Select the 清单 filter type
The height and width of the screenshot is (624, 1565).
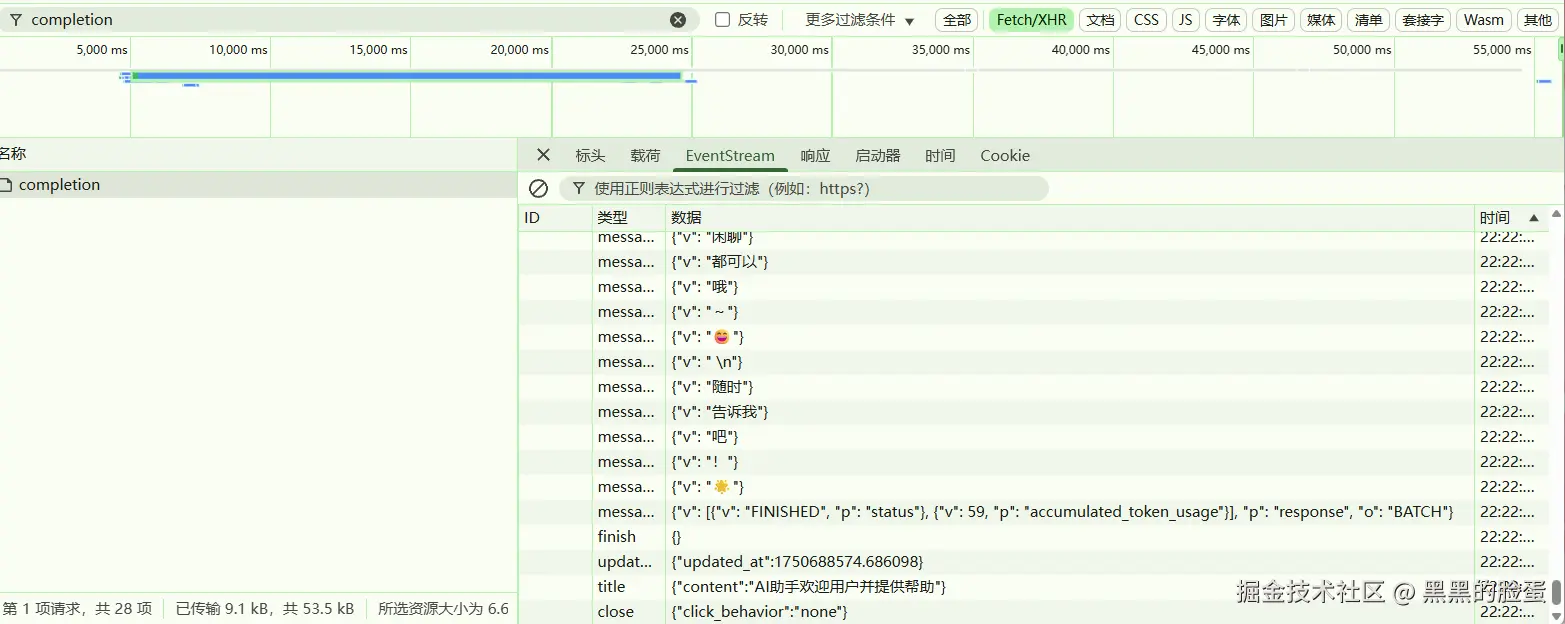pyautogui.click(x=1368, y=20)
